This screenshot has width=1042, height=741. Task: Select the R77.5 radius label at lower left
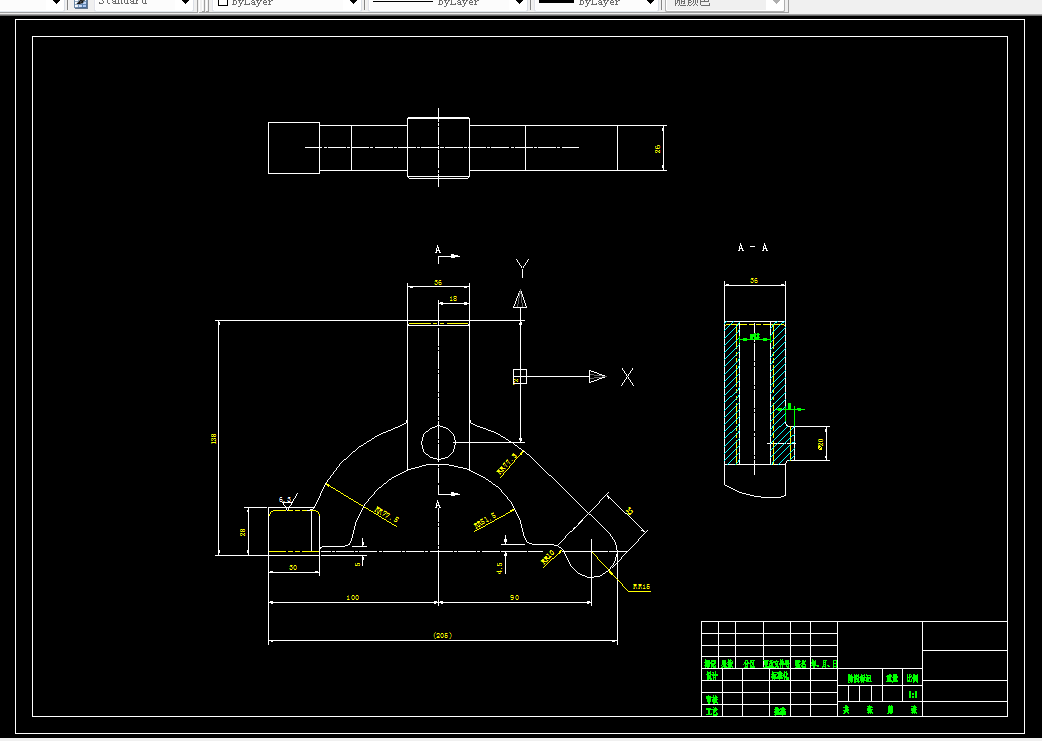pyautogui.click(x=387, y=515)
